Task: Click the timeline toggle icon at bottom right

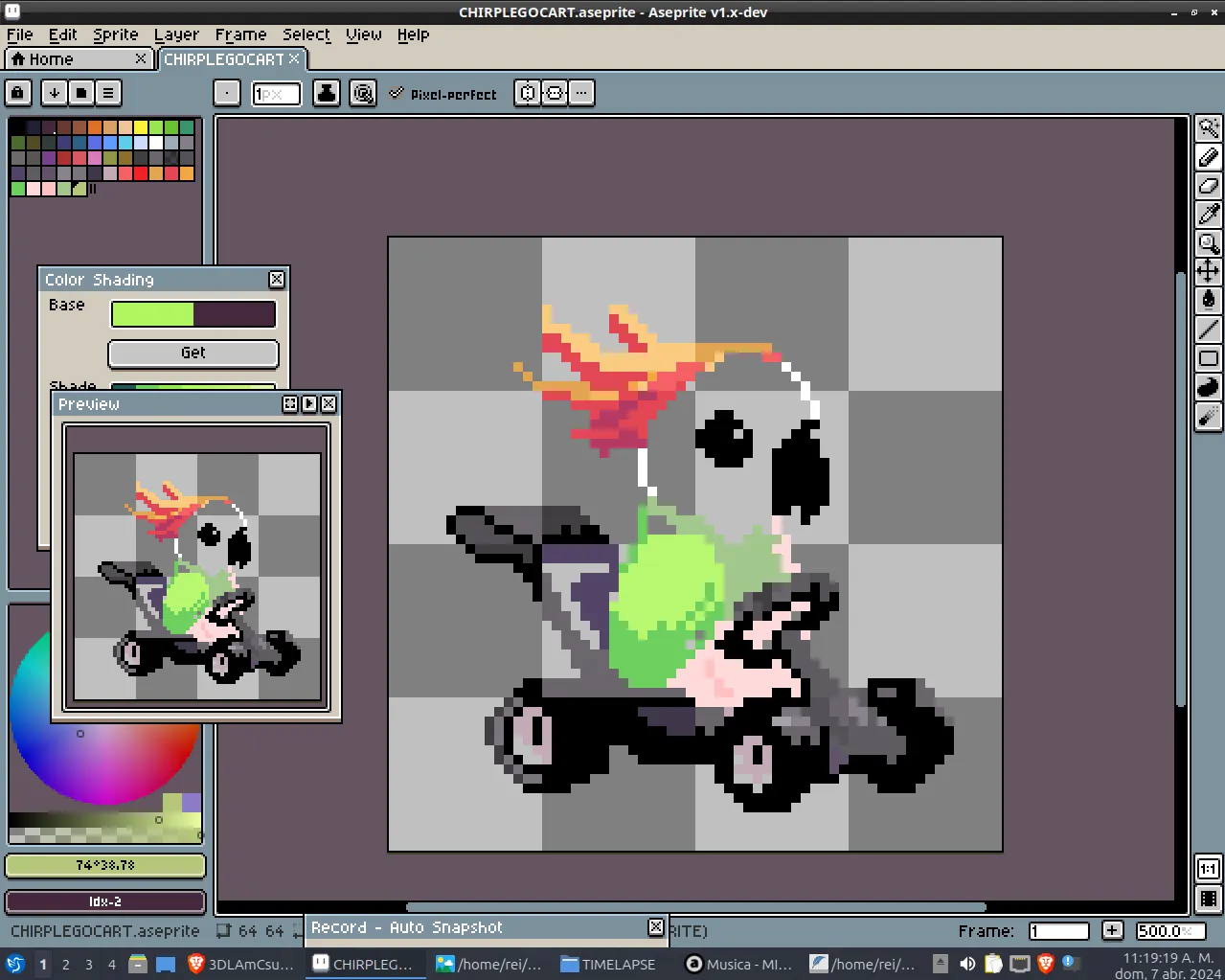Action: click(x=1209, y=899)
